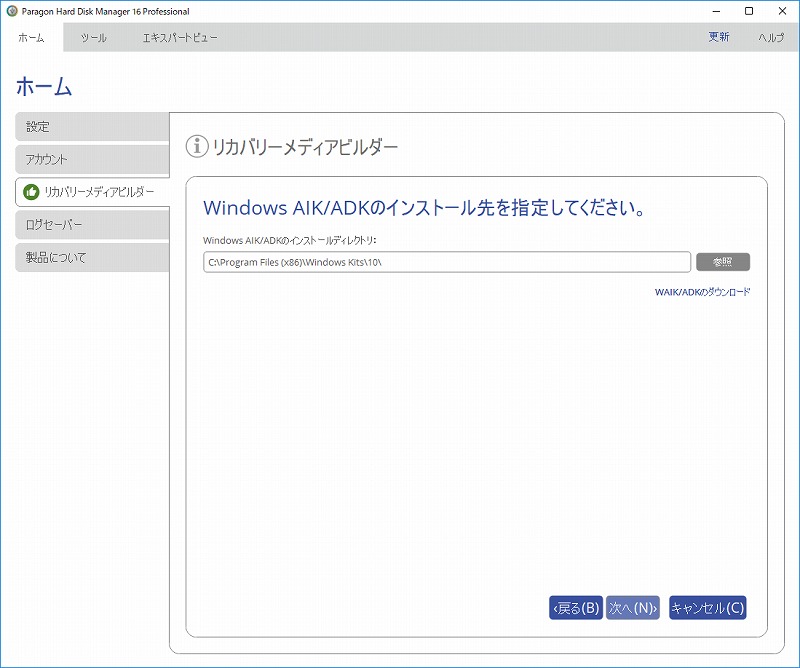Maximize the Paragon Hard Disk Manager window
The height and width of the screenshot is (668, 800).
pos(749,11)
